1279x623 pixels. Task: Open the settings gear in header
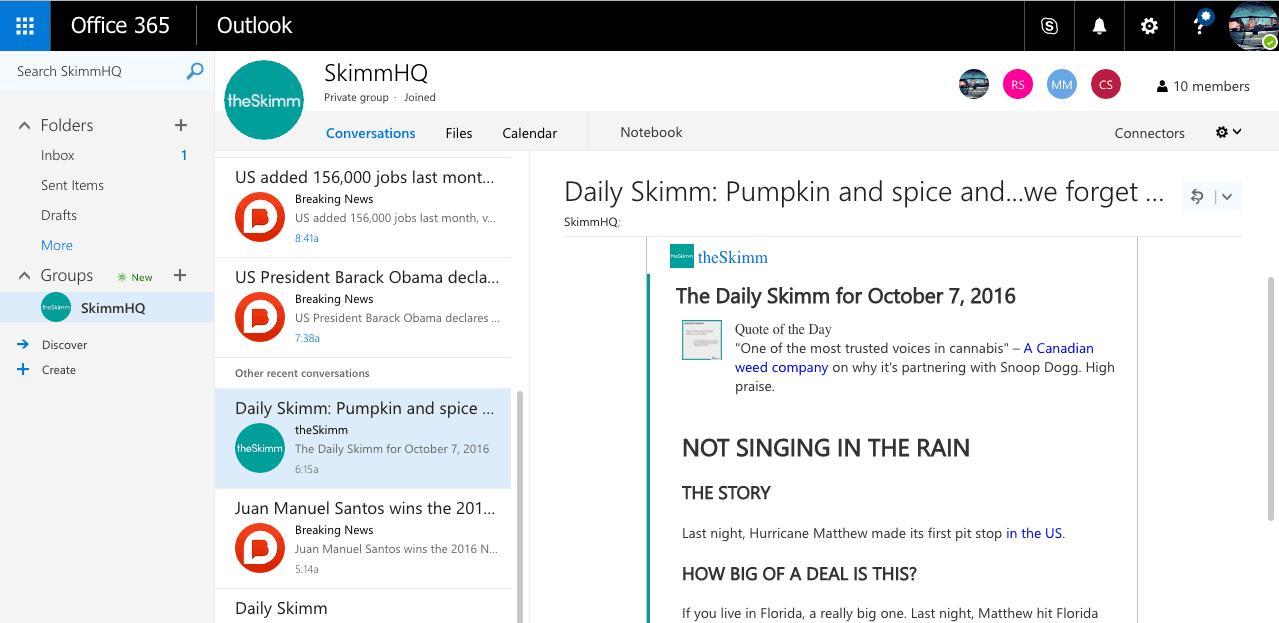pyautogui.click(x=1149, y=26)
